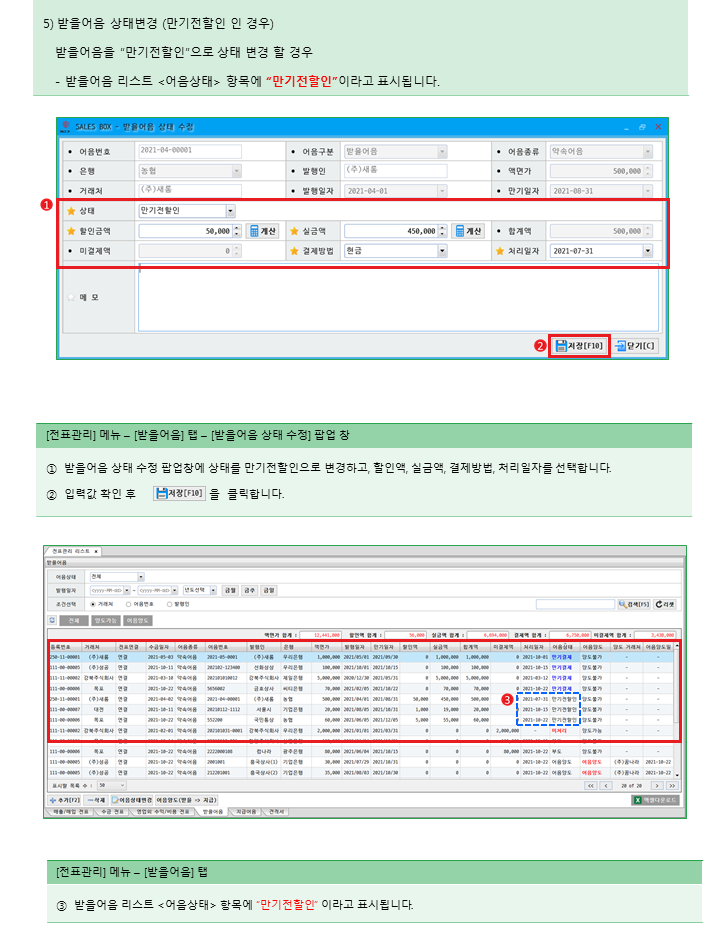720x927 pixels.
Task: Open the 상태 dropdown showing 만기전할인
Action: click(x=231, y=211)
